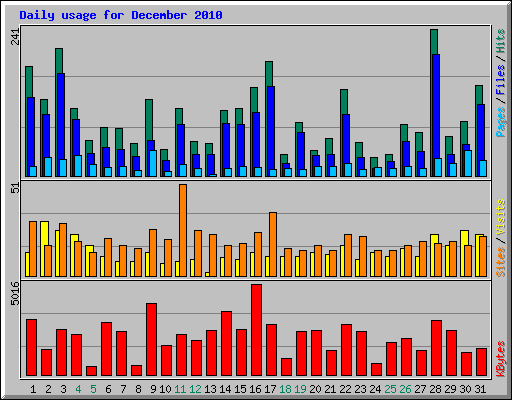Click day label '8' on the x-axis
Viewport: 512px width, 400px height.
point(138,389)
